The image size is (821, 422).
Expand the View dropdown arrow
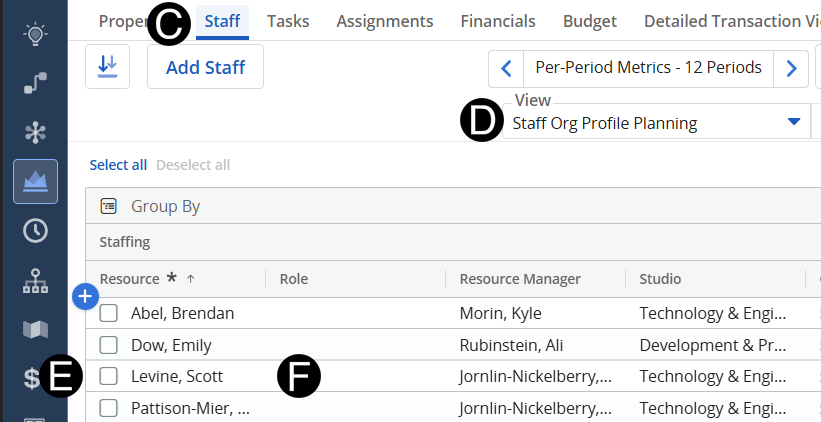(794, 122)
